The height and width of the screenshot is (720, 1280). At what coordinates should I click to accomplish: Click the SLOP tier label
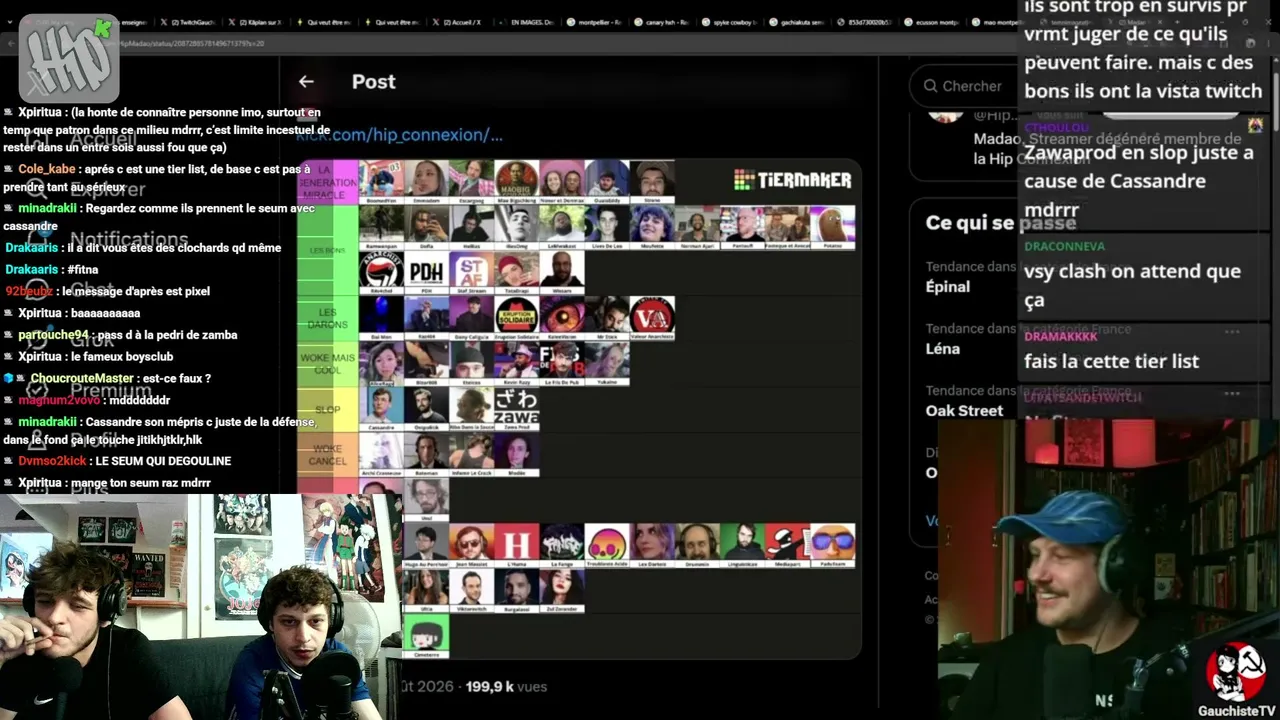(x=327, y=409)
